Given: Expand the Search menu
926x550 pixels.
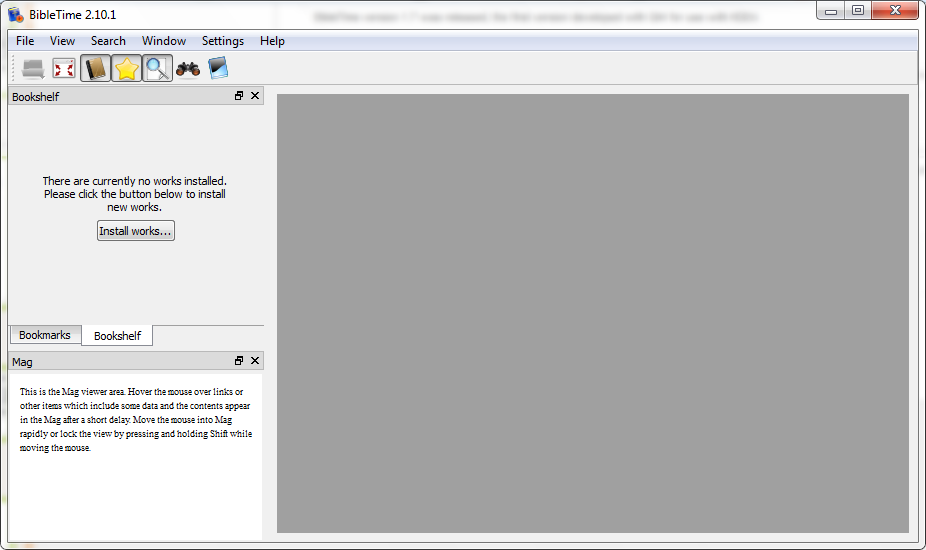Looking at the screenshot, I should (x=108, y=41).
